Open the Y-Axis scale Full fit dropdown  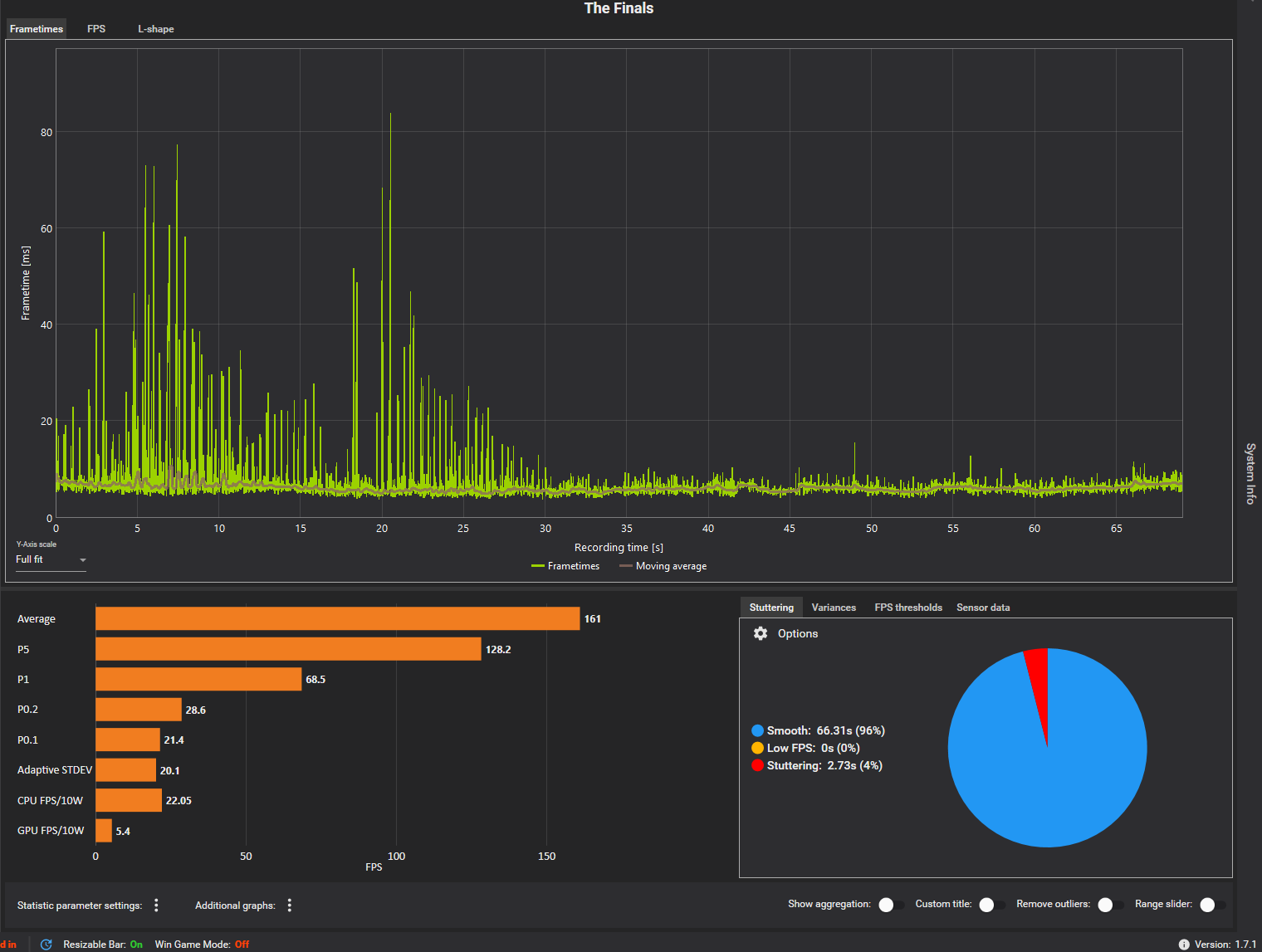coord(51,560)
